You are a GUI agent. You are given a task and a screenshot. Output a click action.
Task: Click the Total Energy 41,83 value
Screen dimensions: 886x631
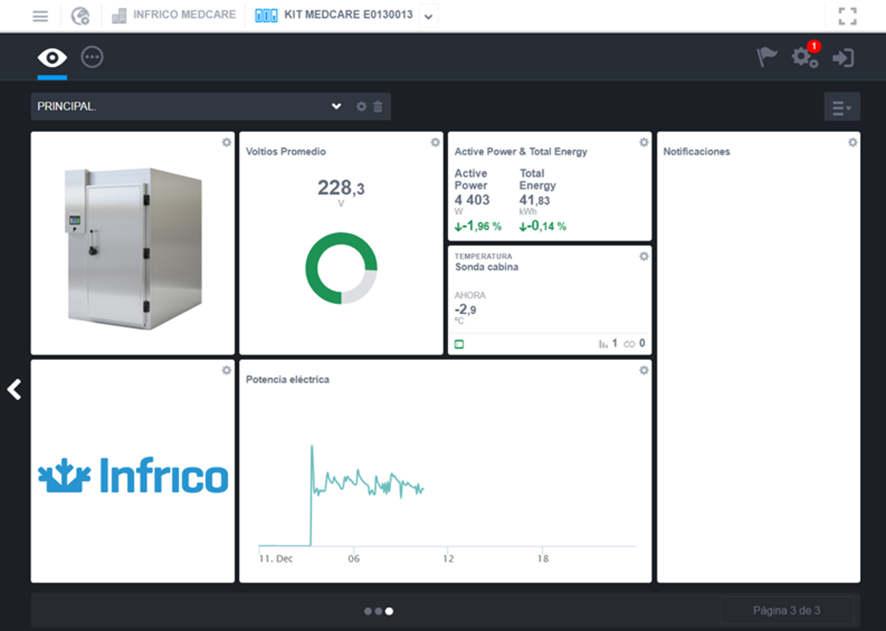tap(535, 200)
